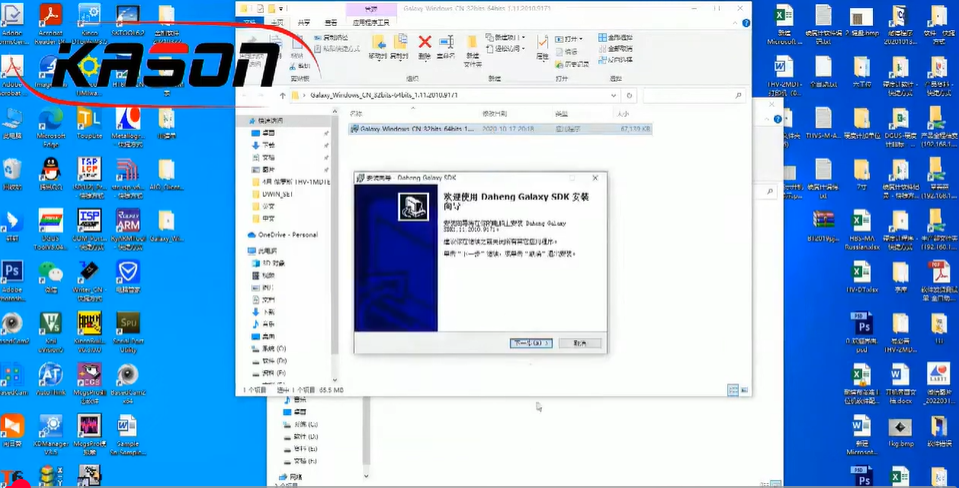
Task: Select OneDrive - Personal in the navigation pane
Action: 283,235
